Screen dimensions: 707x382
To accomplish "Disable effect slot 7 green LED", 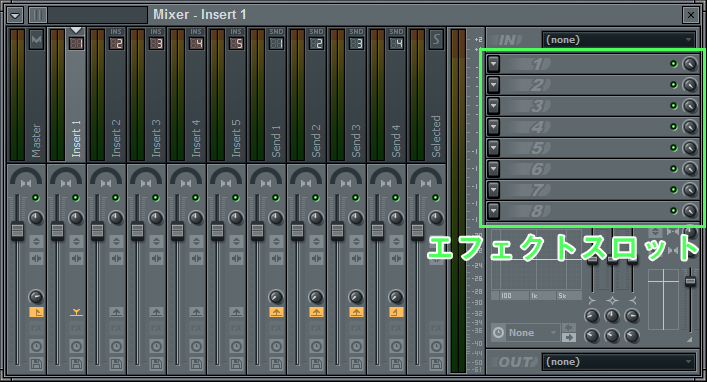I will click(x=674, y=190).
